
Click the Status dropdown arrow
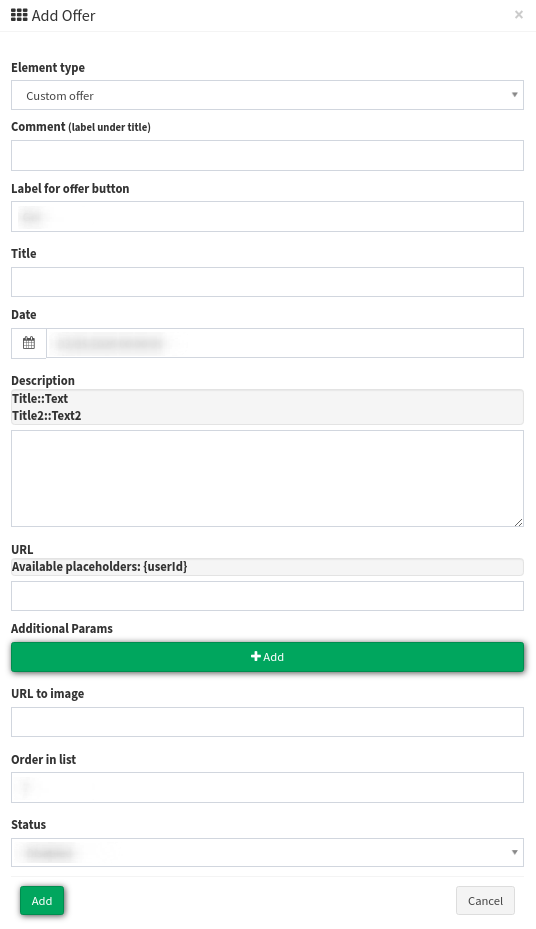pyautogui.click(x=514, y=853)
